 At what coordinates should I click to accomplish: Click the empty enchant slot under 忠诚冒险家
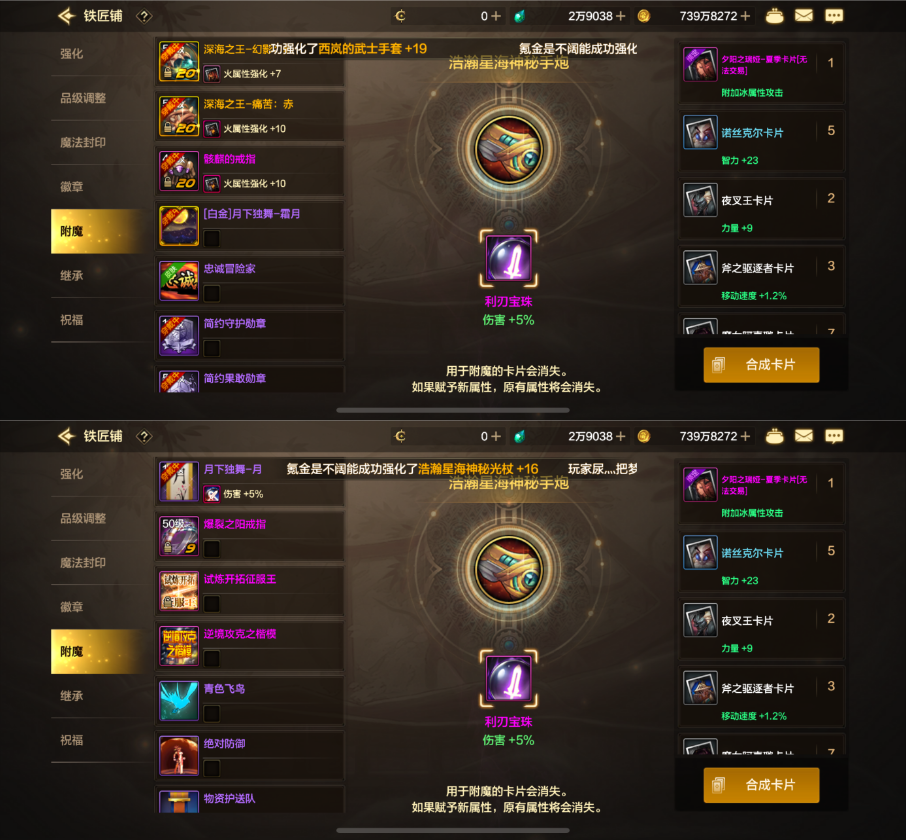[x=211, y=293]
